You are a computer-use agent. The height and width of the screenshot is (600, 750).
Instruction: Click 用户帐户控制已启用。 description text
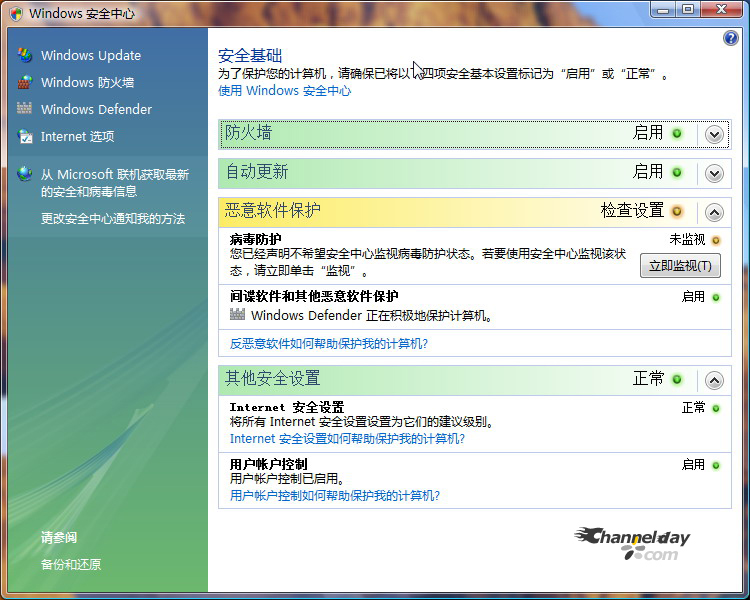tap(287, 478)
